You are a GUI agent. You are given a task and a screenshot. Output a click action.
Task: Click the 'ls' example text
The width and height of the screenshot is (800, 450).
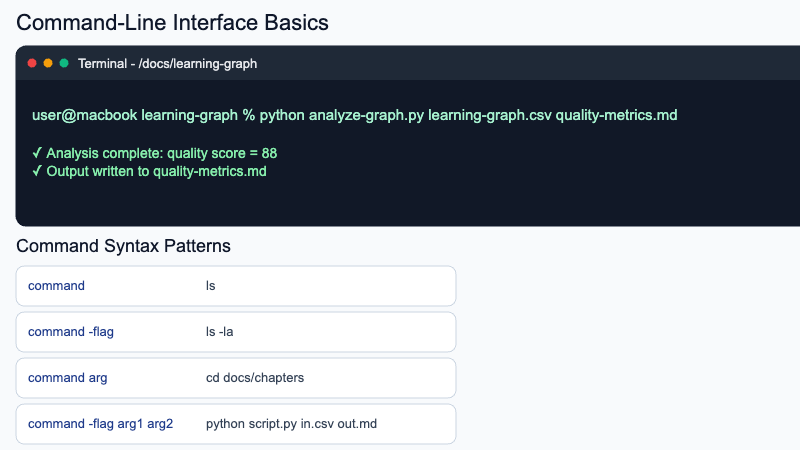(210, 286)
